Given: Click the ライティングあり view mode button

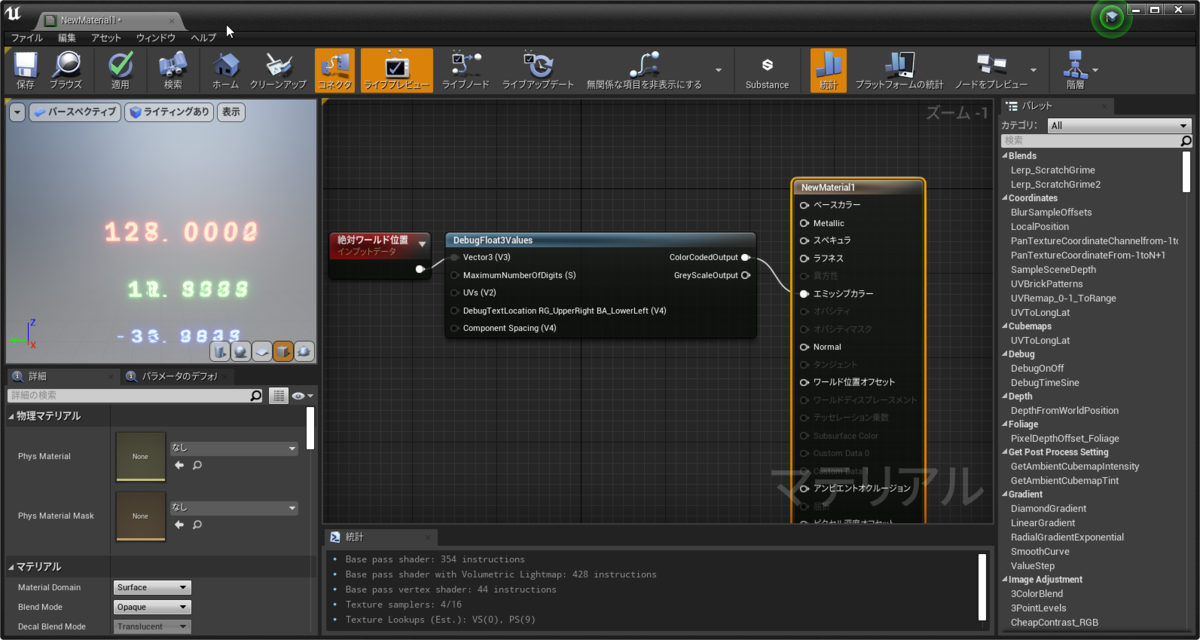Looking at the screenshot, I should click(169, 112).
